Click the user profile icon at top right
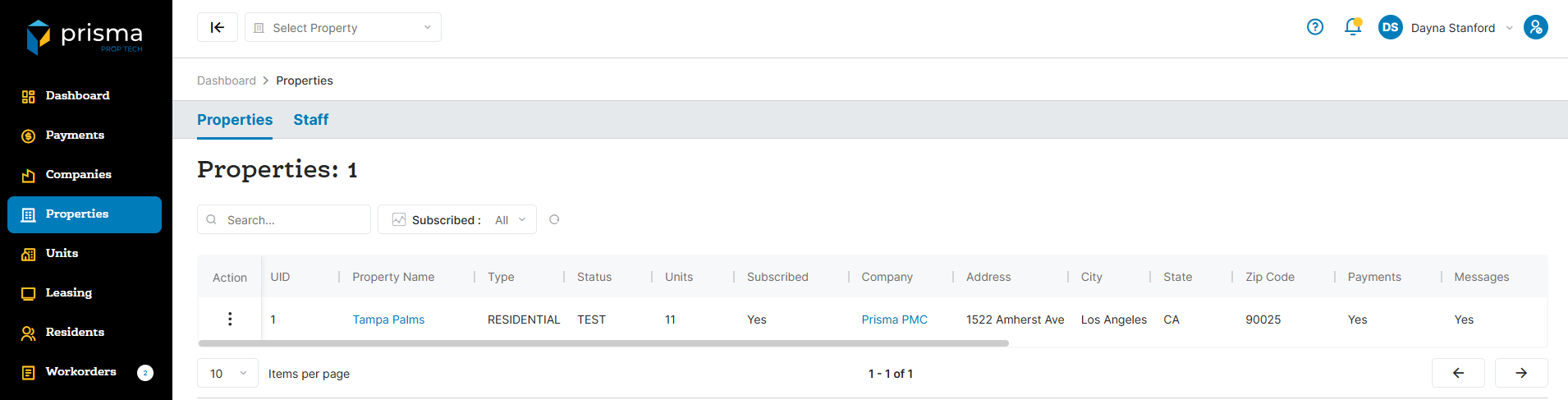1568x400 pixels. click(x=1535, y=27)
